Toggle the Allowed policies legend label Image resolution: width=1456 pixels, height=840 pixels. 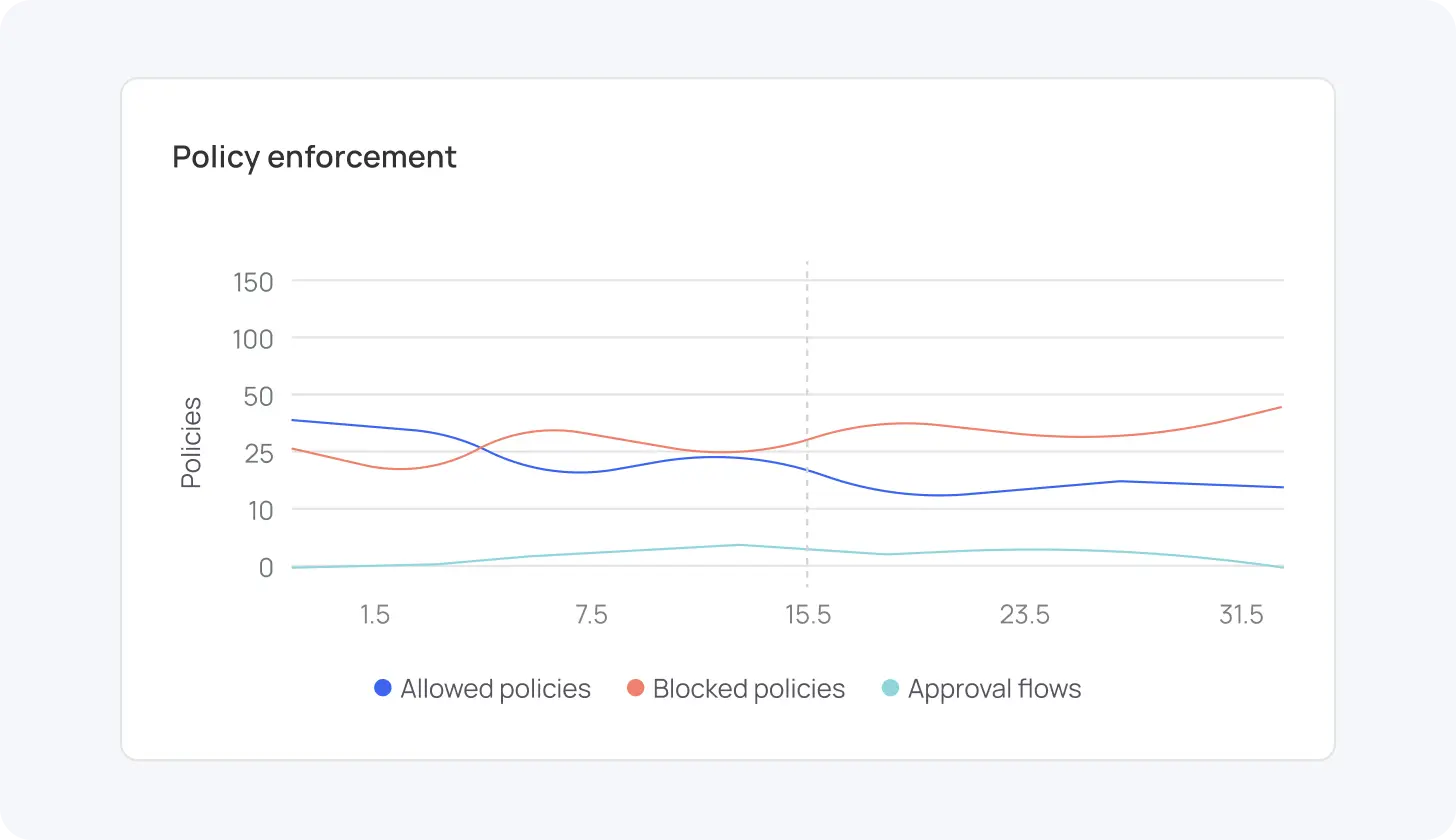click(x=495, y=689)
